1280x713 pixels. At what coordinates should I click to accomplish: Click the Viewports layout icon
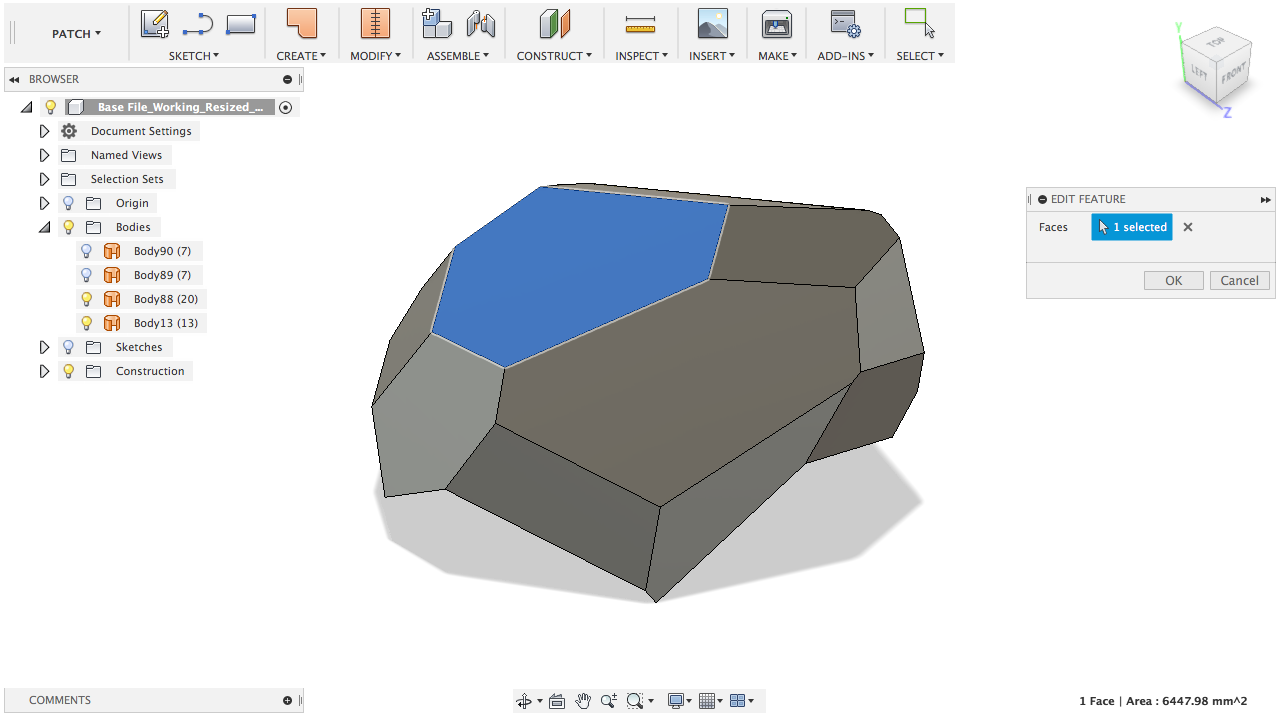(738, 701)
